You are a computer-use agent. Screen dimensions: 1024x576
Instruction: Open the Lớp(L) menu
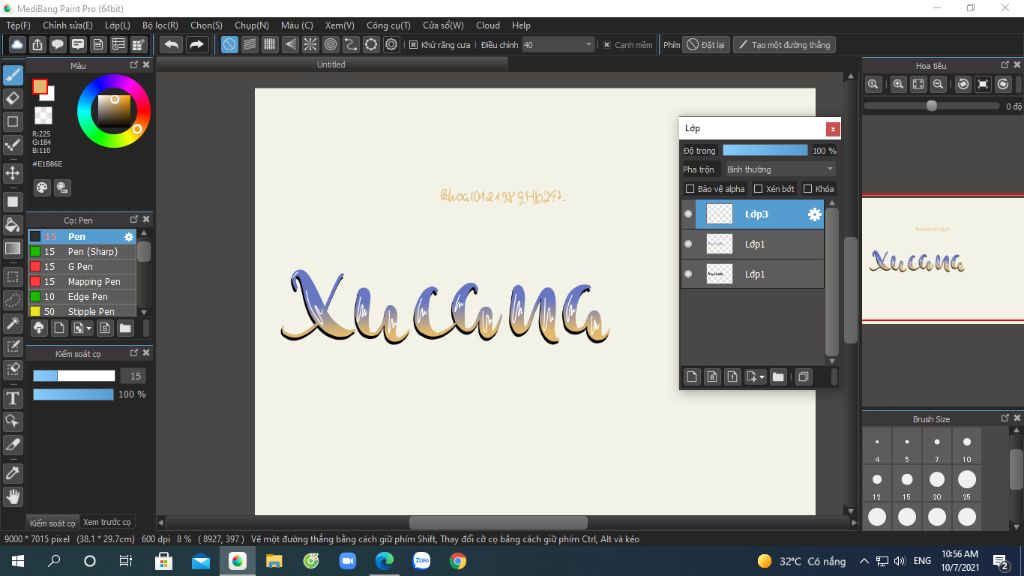click(x=118, y=25)
